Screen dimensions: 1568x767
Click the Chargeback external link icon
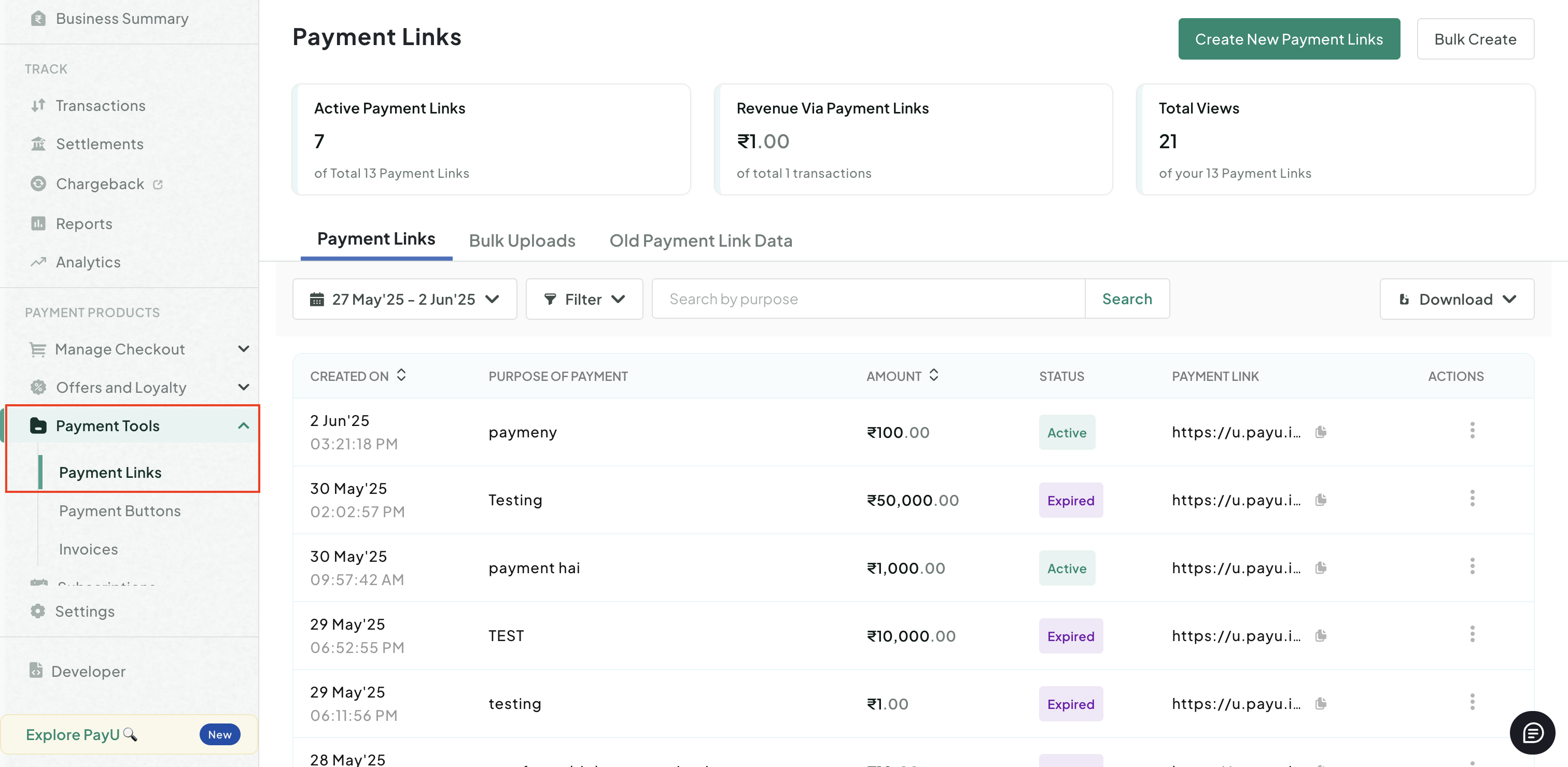point(158,184)
